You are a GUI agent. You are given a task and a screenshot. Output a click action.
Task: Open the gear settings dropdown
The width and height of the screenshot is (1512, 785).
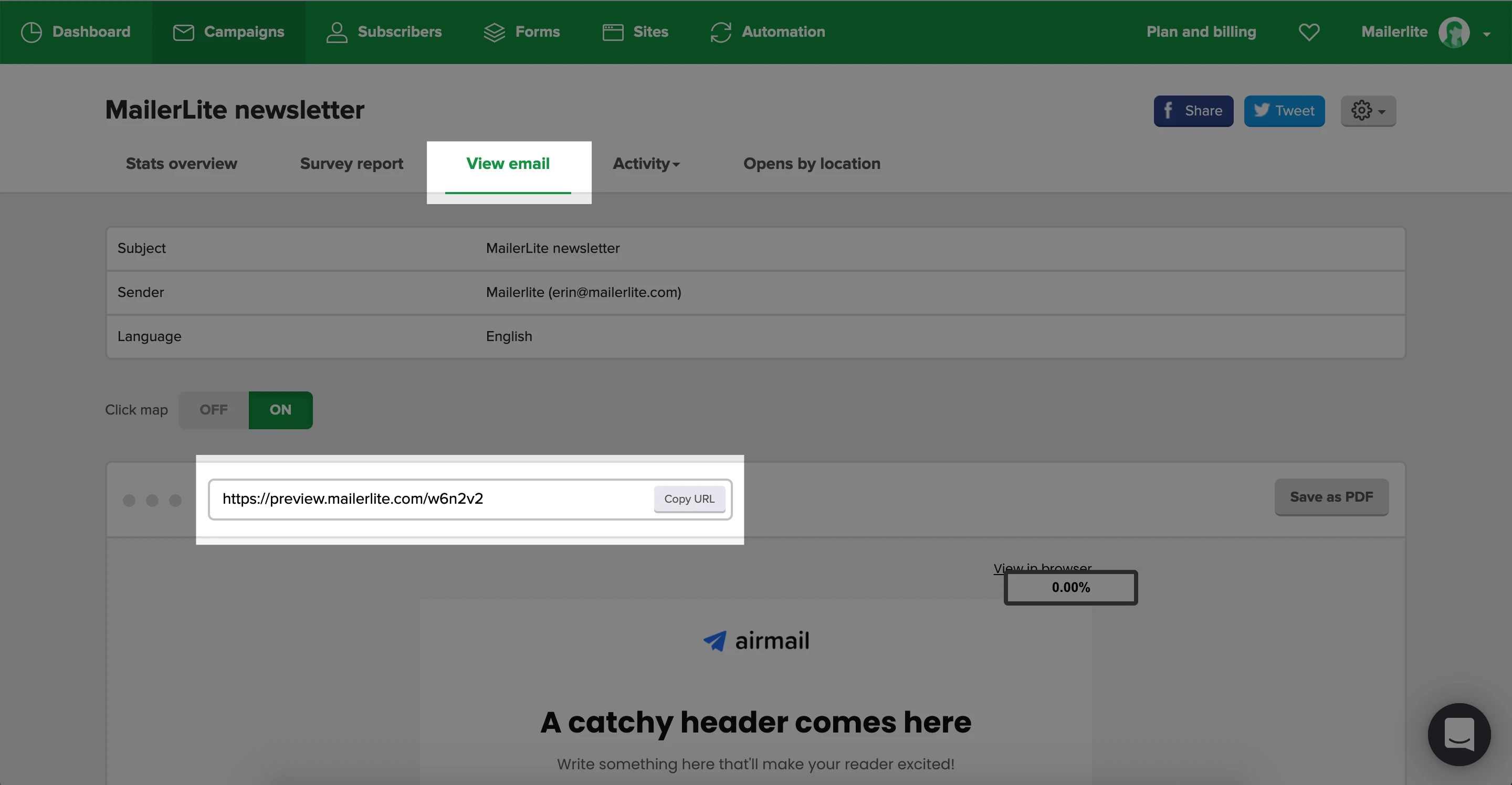click(1368, 111)
